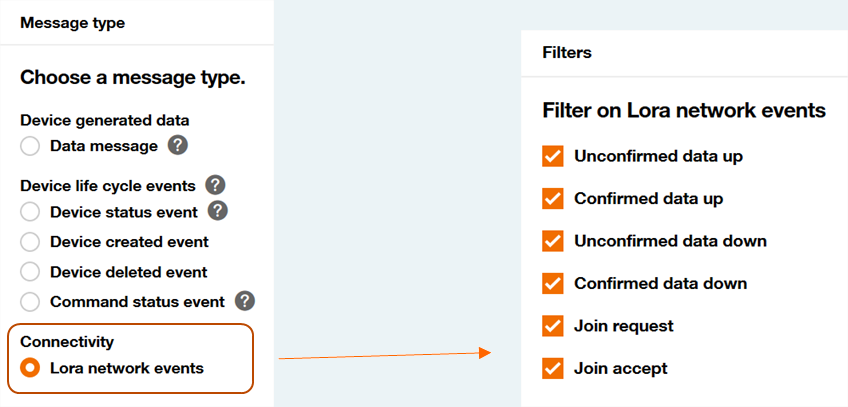Click help icon next to Device life cycle events
848x407 pixels.
coord(215,185)
